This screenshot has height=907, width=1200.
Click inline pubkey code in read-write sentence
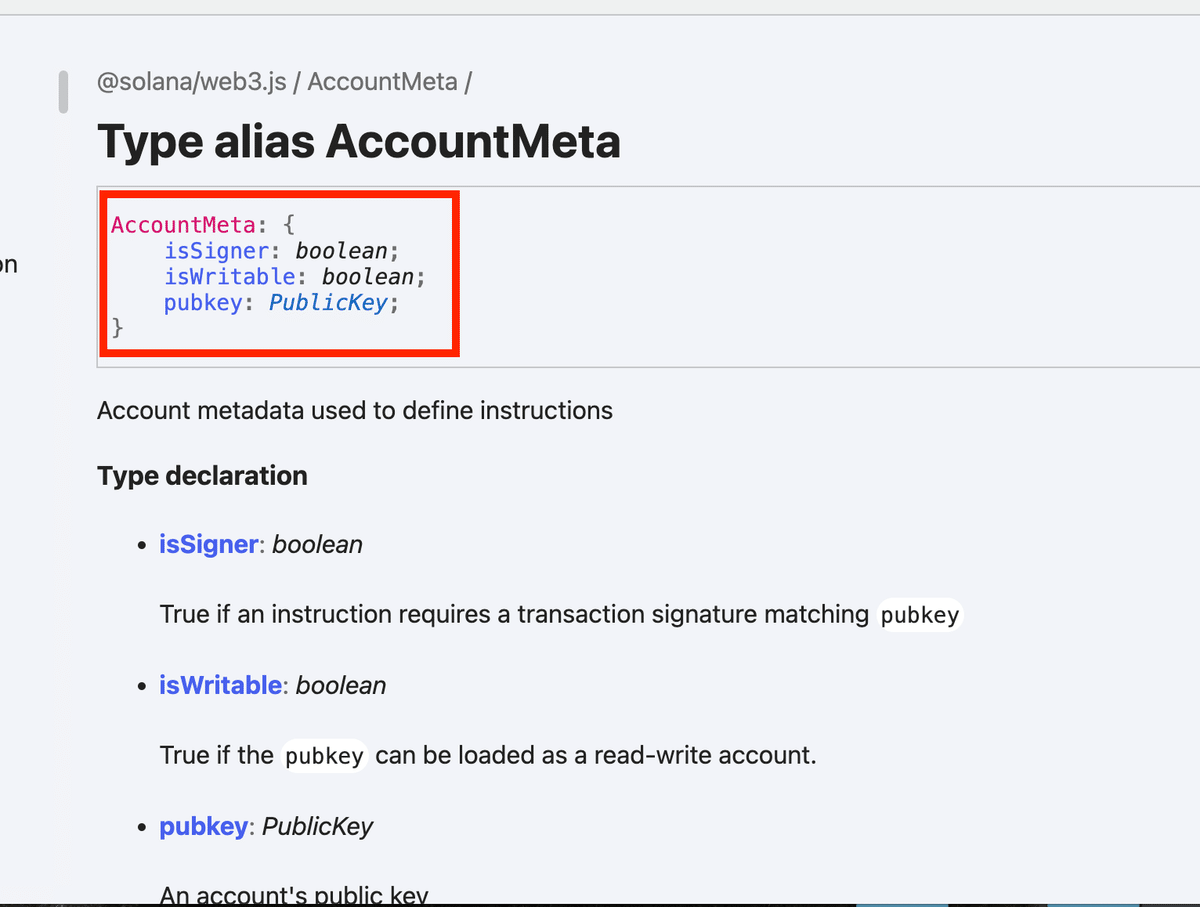pos(324,756)
